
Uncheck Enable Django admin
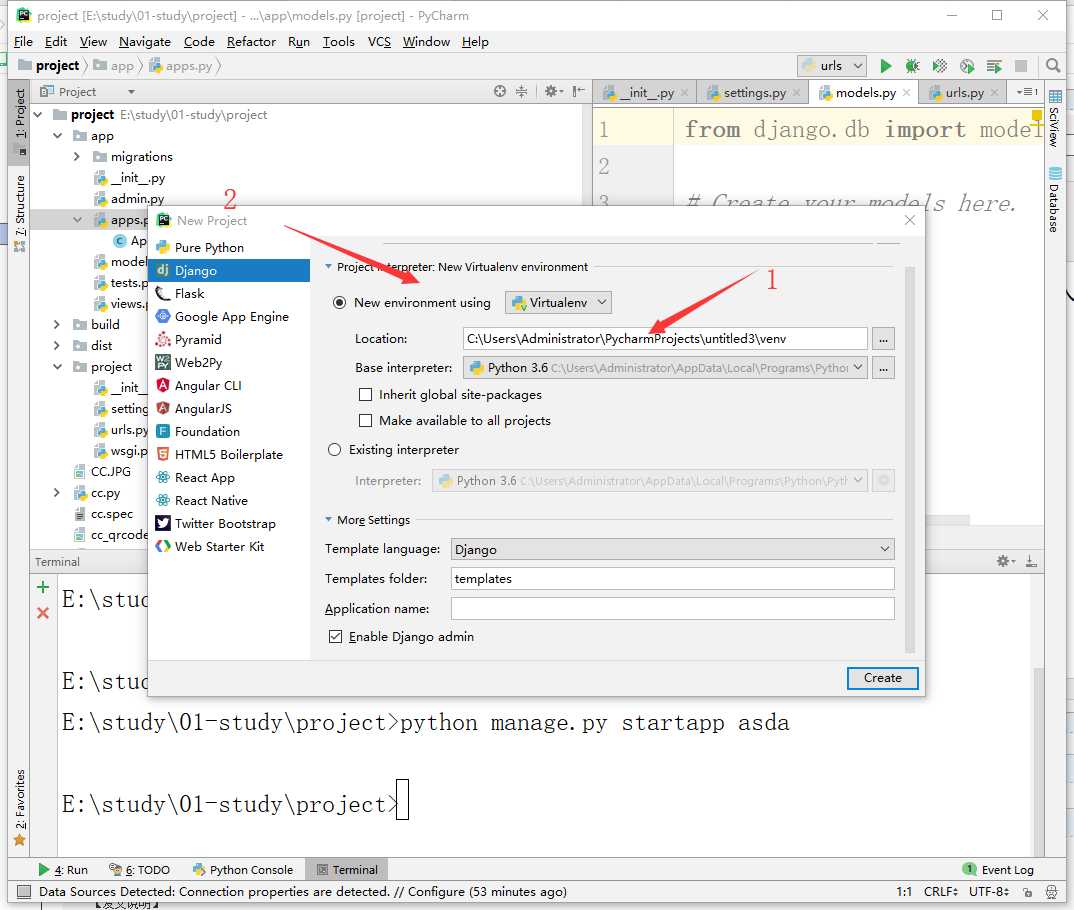(336, 637)
